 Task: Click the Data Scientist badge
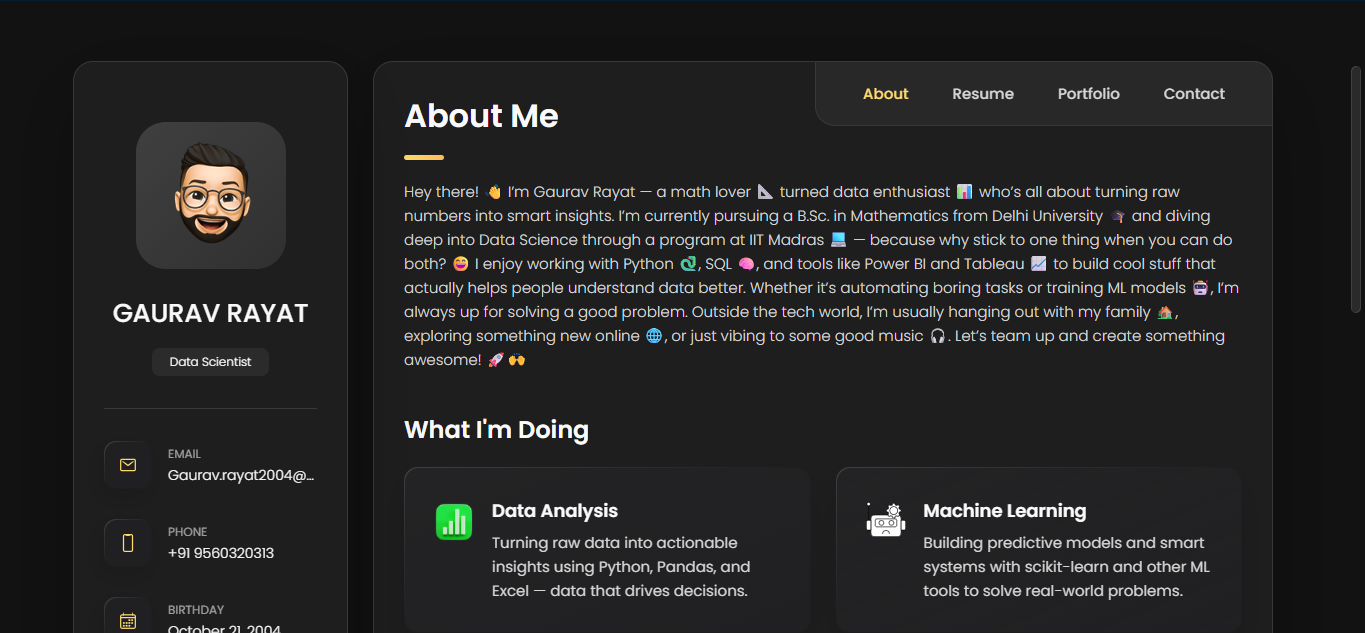[210, 362]
